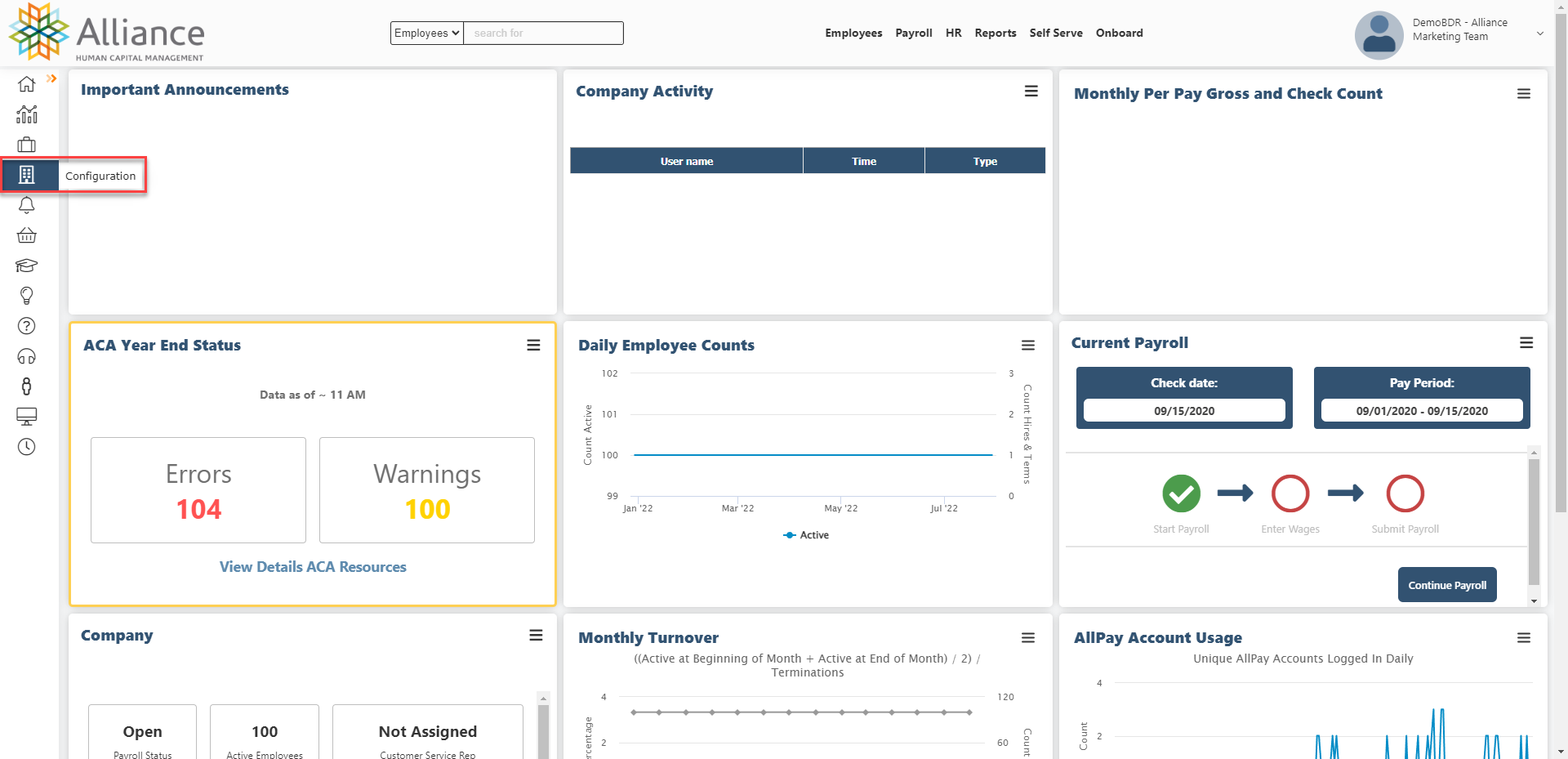The image size is (1568, 759).
Task: Open the Onboard top menu
Action: tap(1120, 33)
